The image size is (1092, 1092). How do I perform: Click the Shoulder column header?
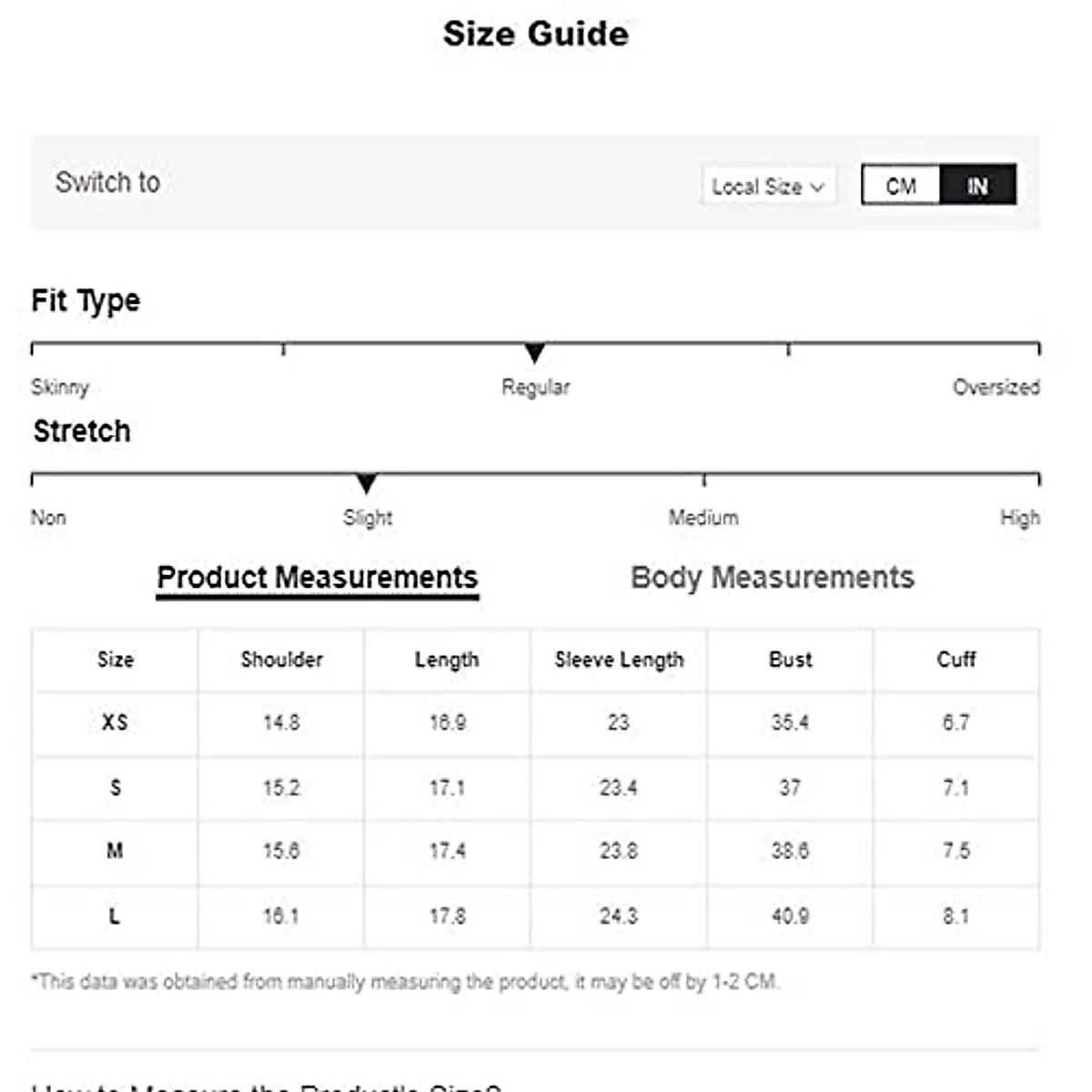click(x=281, y=660)
